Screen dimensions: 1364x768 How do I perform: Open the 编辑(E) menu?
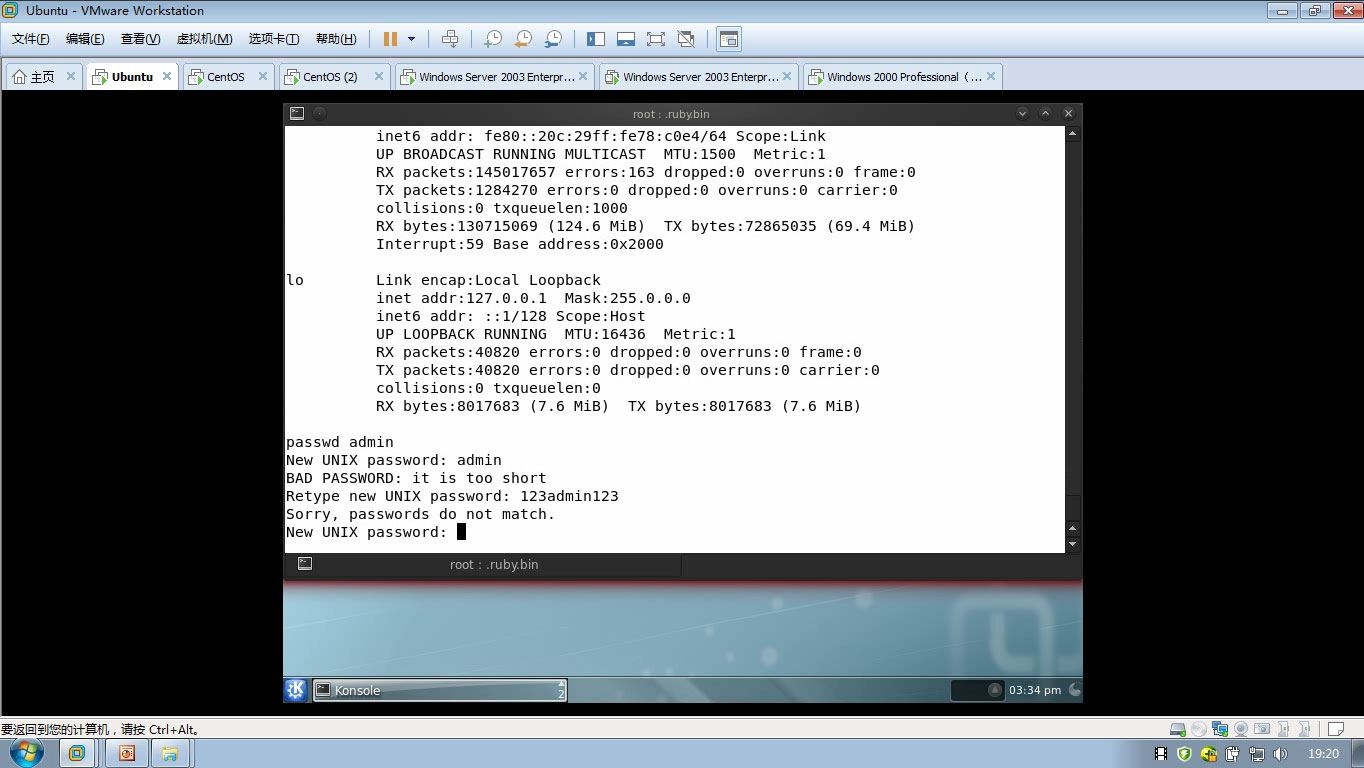click(x=85, y=39)
